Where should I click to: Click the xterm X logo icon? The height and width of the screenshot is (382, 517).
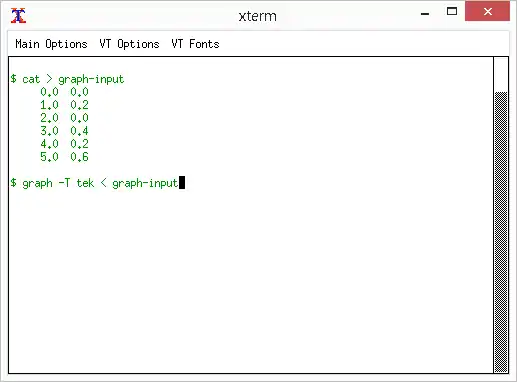(x=18, y=16)
